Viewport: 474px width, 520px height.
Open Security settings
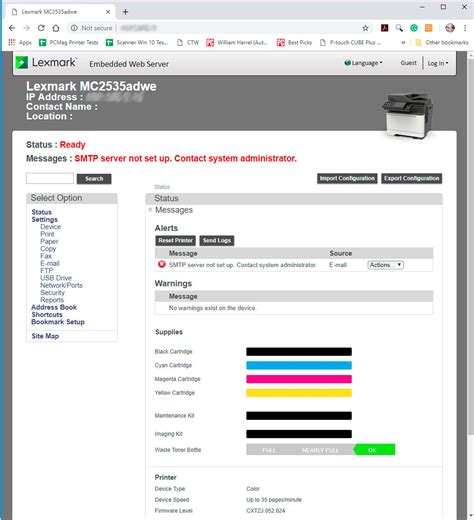click(52, 293)
